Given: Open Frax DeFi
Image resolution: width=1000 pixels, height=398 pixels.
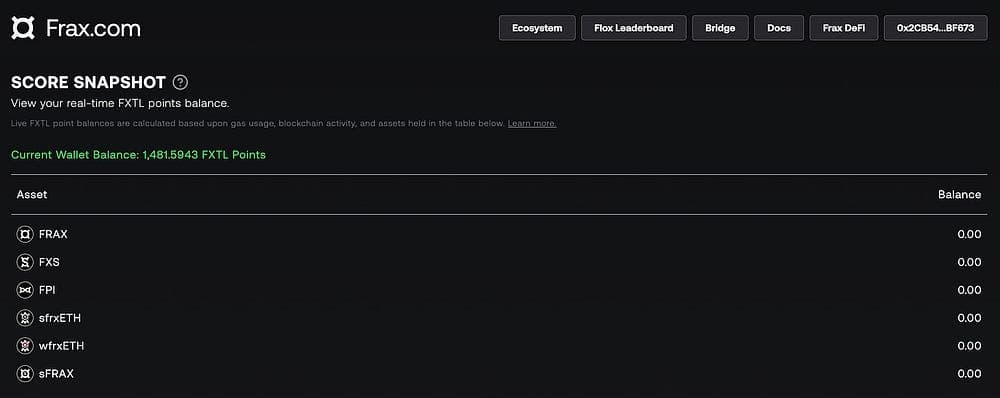Looking at the screenshot, I should pyautogui.click(x=844, y=28).
